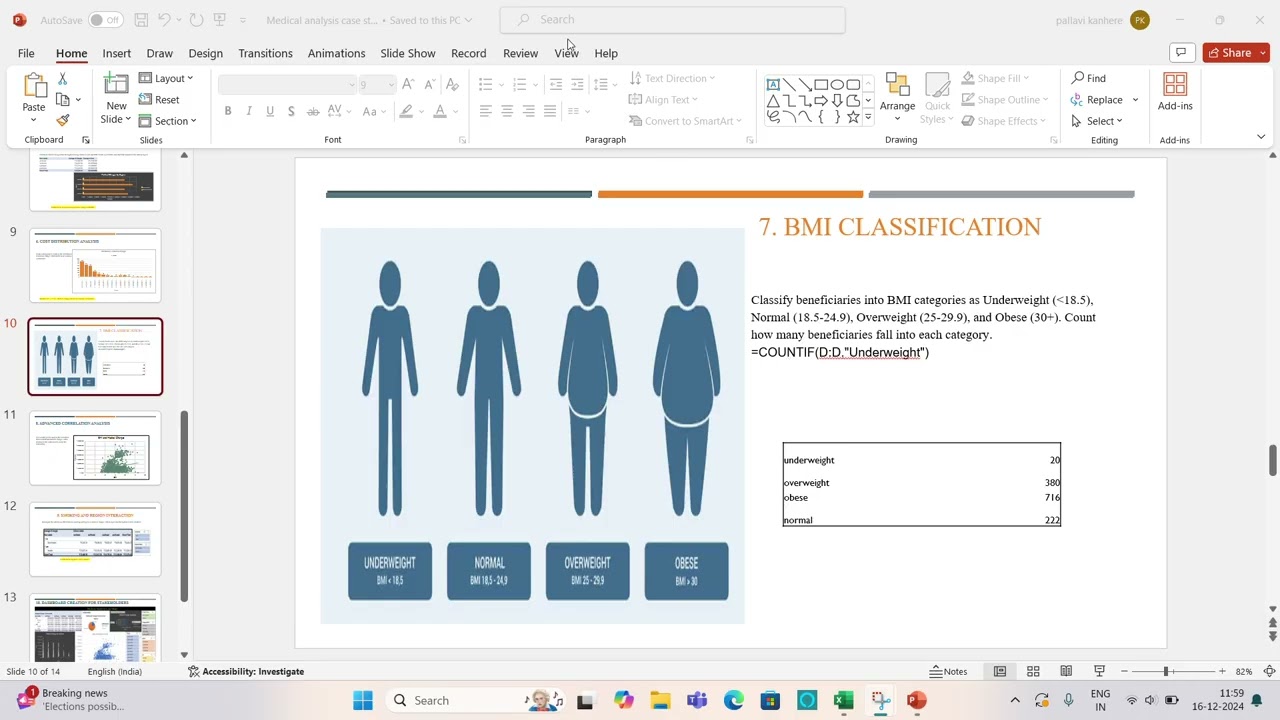The image size is (1280, 720).
Task: Open the Clipboard pane launcher
Action: [x=85, y=140]
